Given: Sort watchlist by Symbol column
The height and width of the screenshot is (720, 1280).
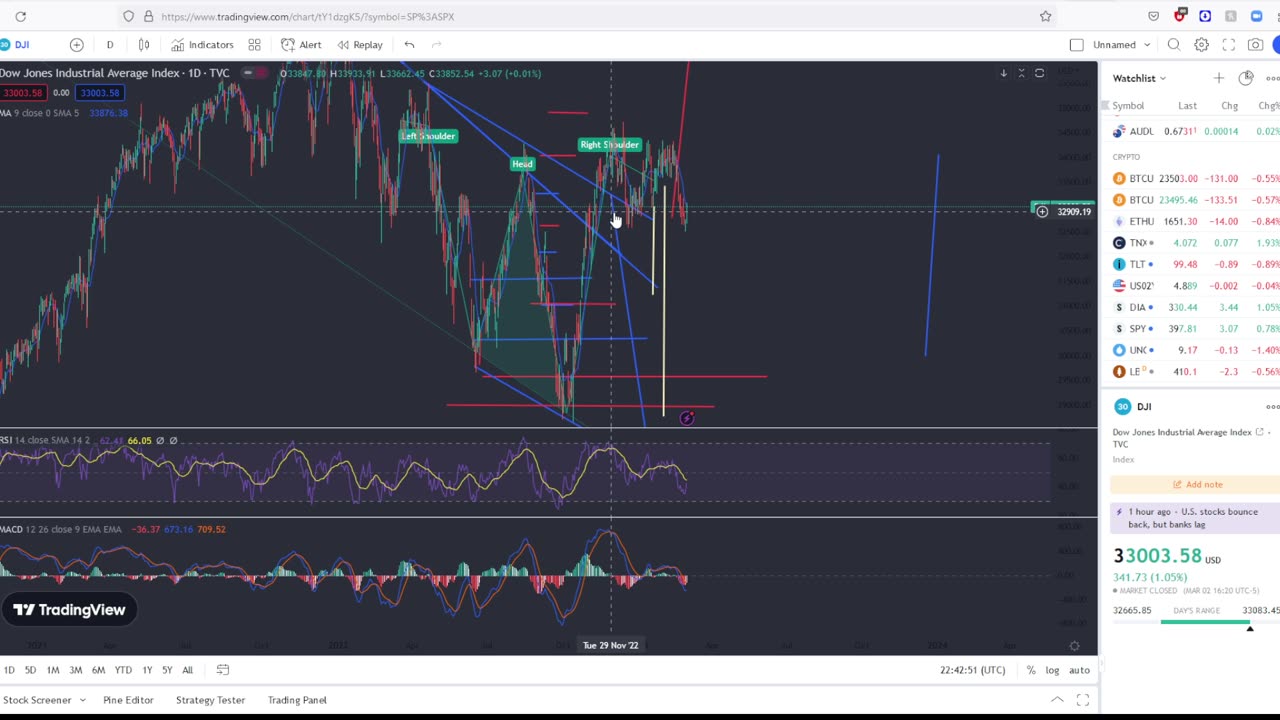Looking at the screenshot, I should point(1128,106).
